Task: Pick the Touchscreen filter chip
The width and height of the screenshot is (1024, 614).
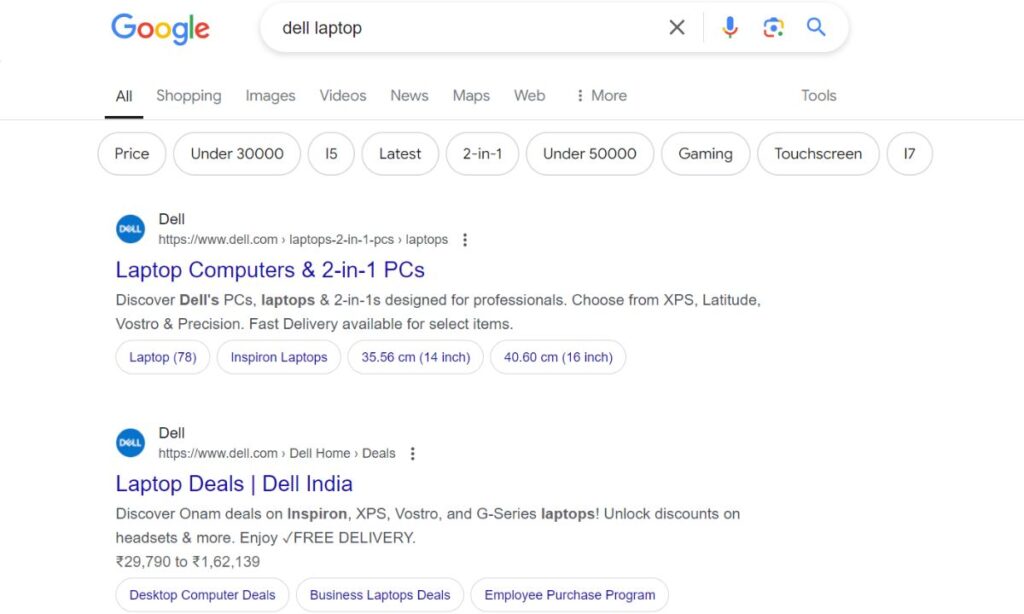Action: pyautogui.click(x=818, y=154)
